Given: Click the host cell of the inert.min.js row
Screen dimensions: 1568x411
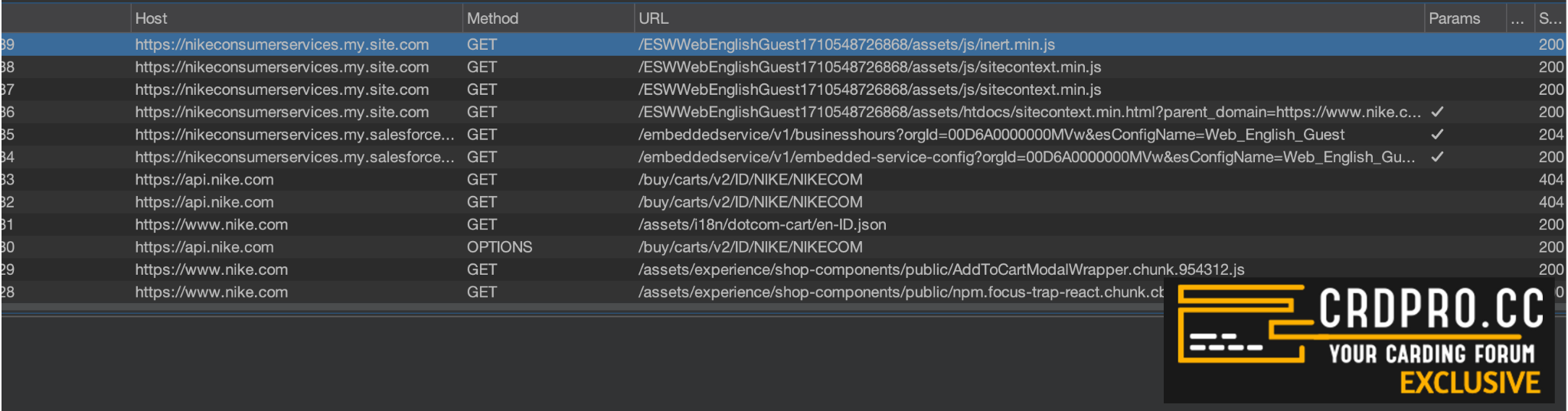Looking at the screenshot, I should pyautogui.click(x=282, y=44).
